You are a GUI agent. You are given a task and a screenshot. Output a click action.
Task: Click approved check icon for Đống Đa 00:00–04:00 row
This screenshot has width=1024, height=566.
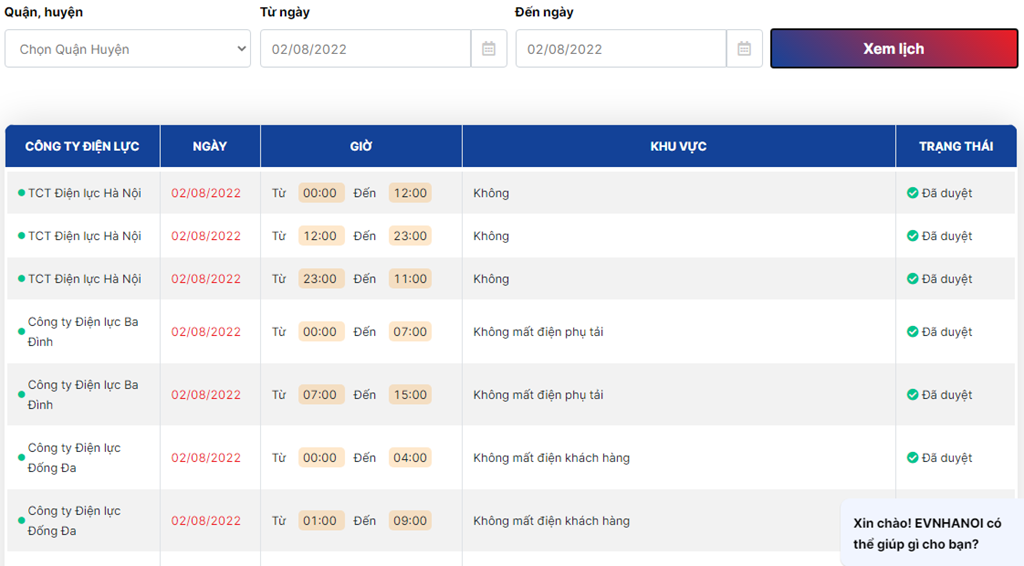point(912,458)
